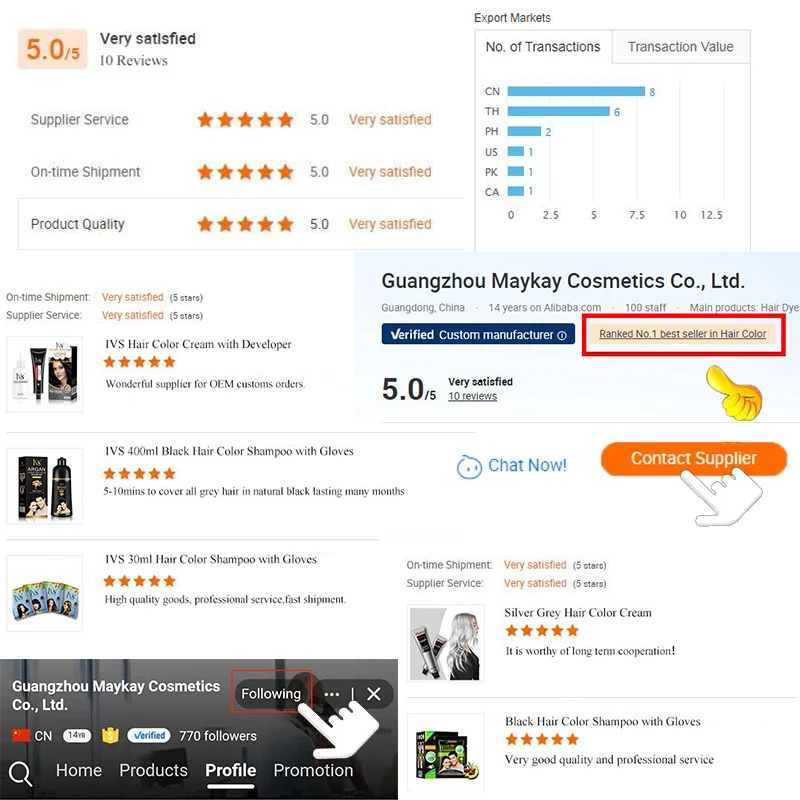
Task: Click the gold supplier badge icon
Action: click(x=110, y=735)
